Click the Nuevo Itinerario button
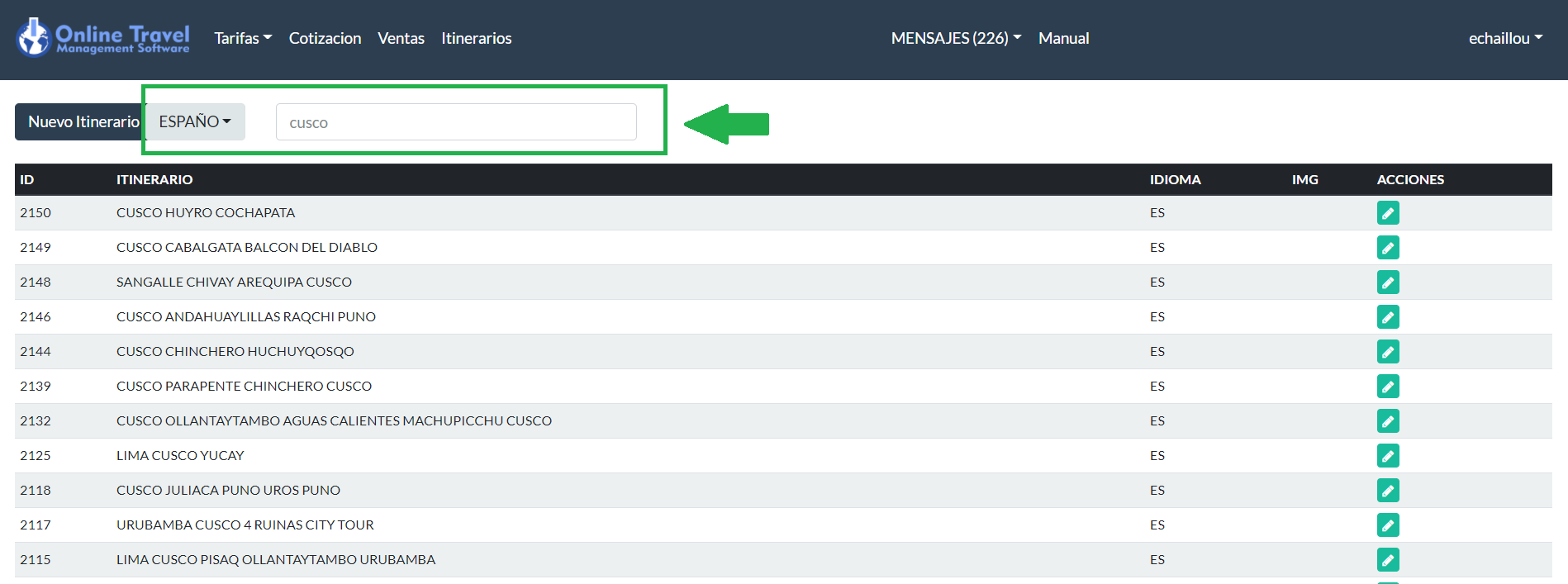1568x584 pixels. [x=82, y=122]
